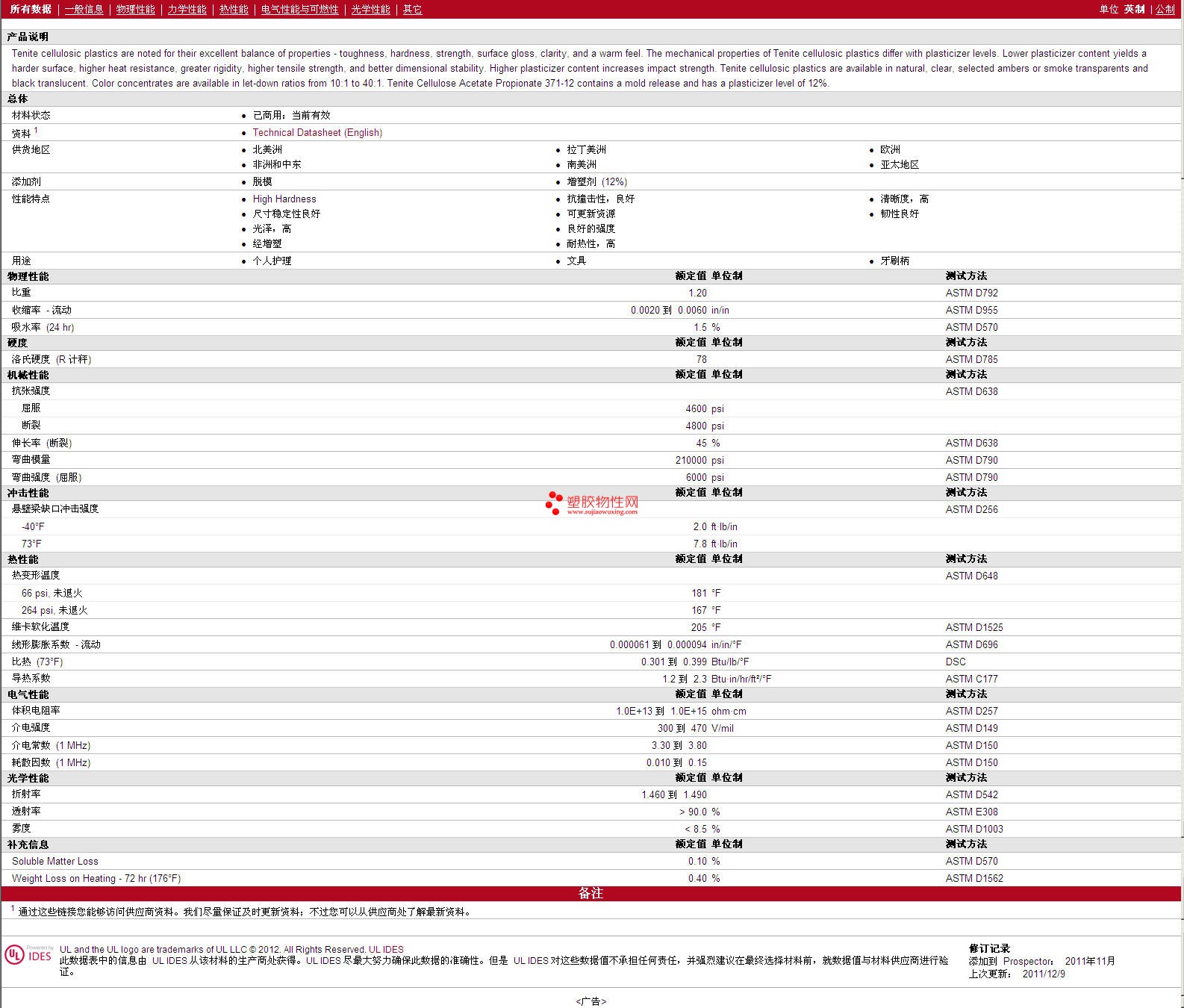Click ASTM C177 test method

coord(971,679)
